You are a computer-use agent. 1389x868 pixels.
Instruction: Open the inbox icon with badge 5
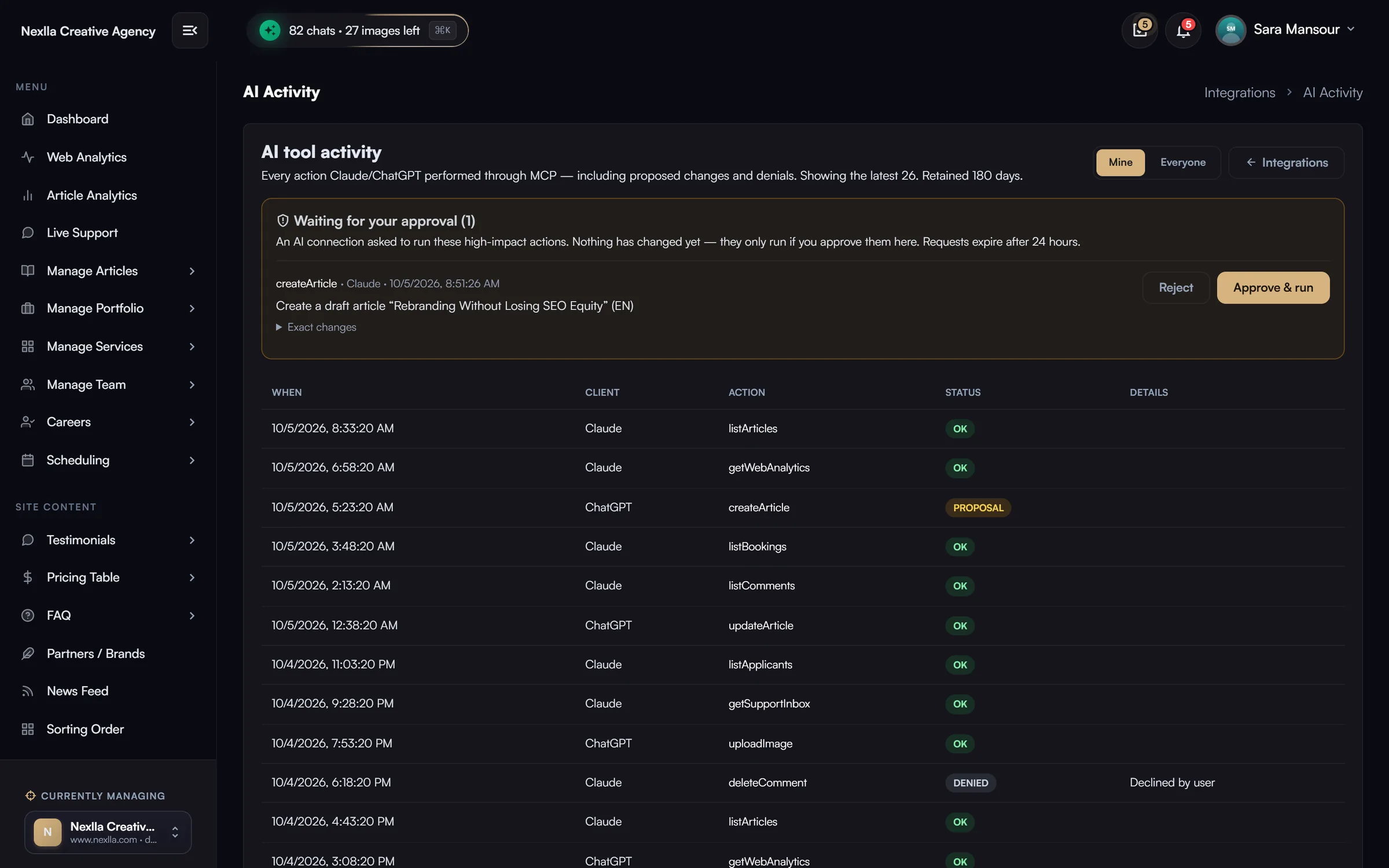coord(1140,30)
